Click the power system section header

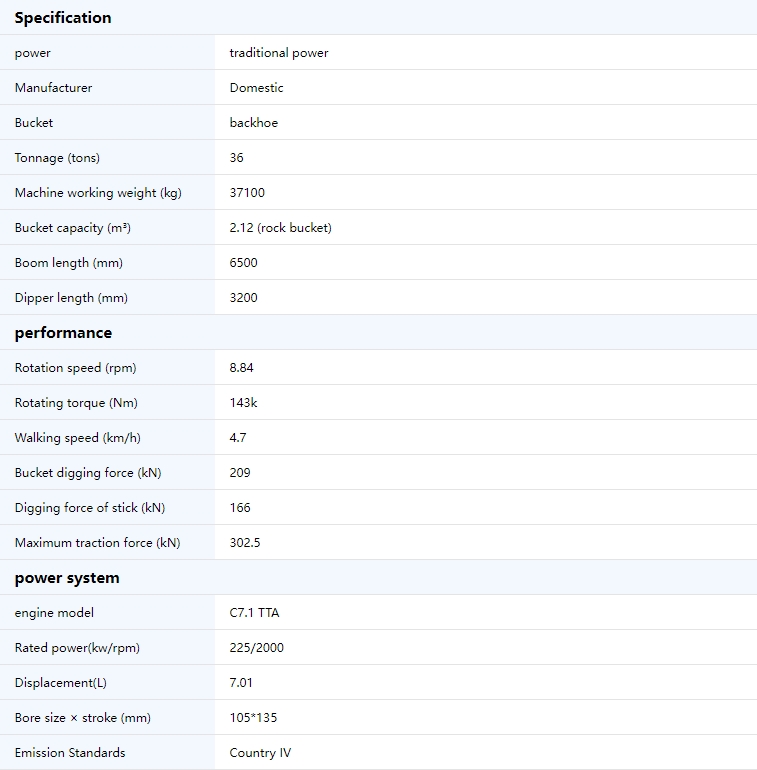[66, 578]
